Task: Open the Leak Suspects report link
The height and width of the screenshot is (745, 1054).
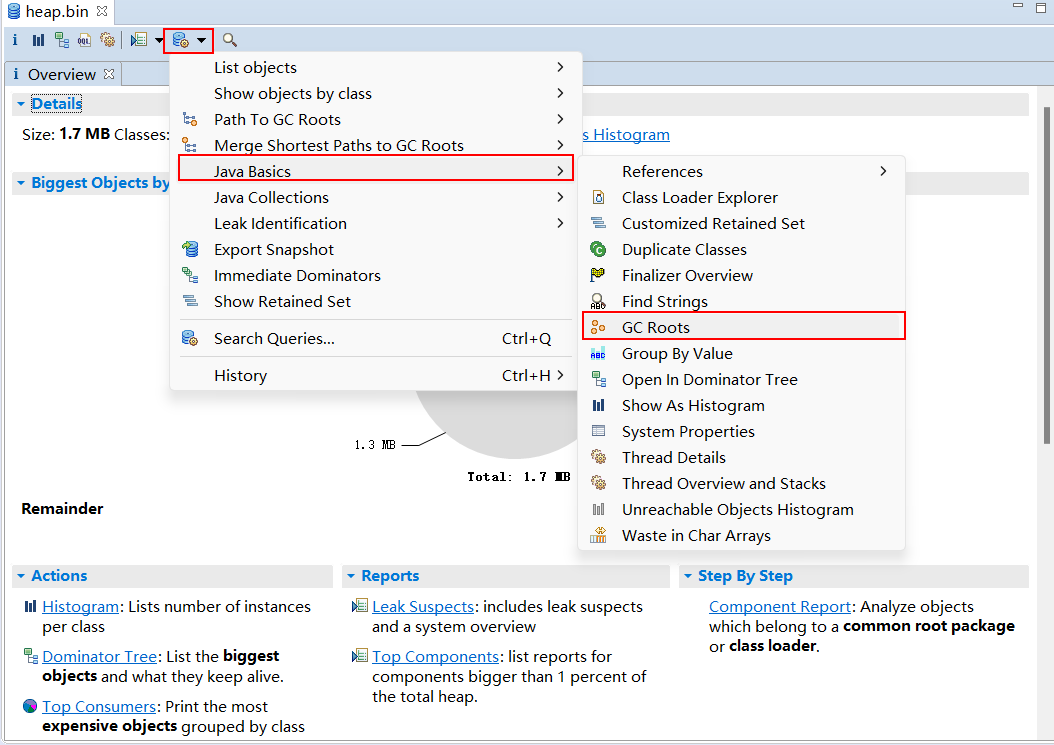Action: click(x=423, y=606)
